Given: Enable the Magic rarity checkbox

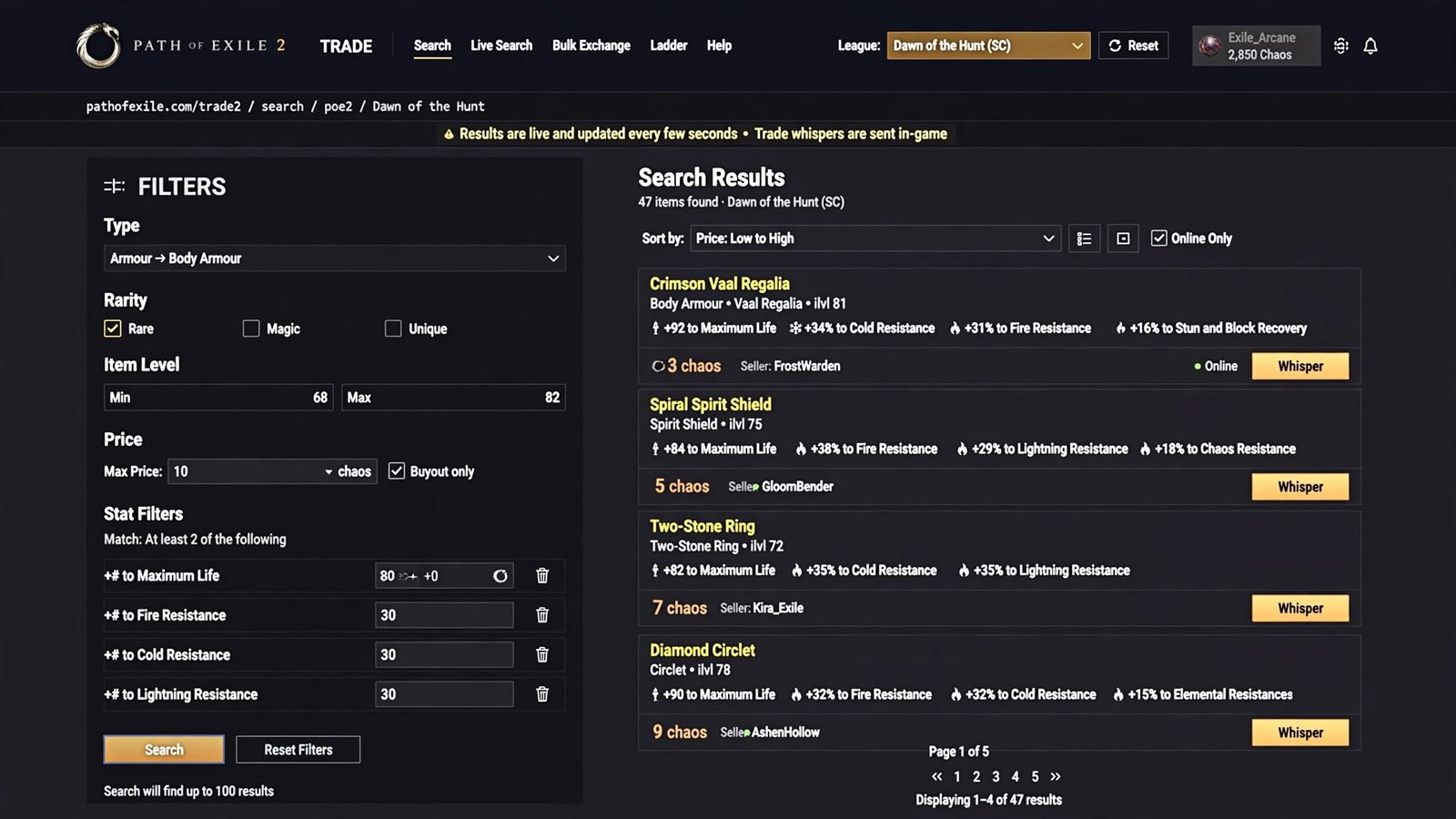Looking at the screenshot, I should pyautogui.click(x=251, y=329).
